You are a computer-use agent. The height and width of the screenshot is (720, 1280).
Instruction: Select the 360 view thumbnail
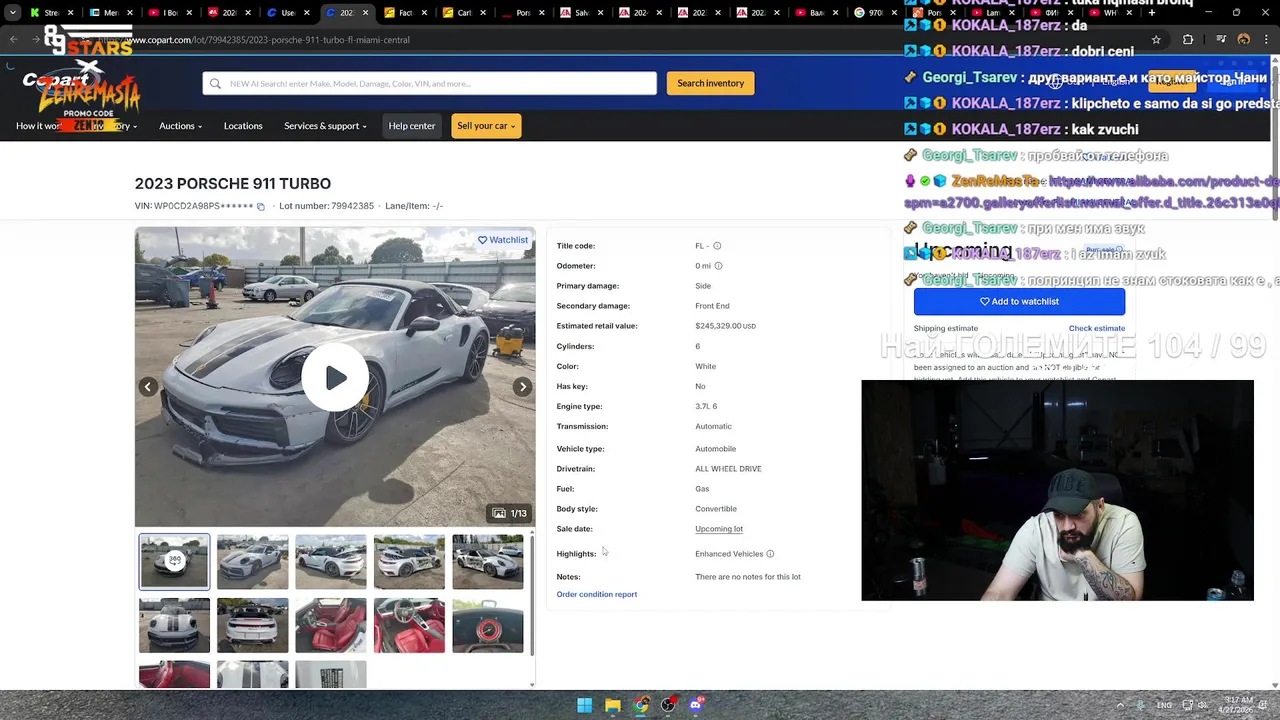coord(174,561)
